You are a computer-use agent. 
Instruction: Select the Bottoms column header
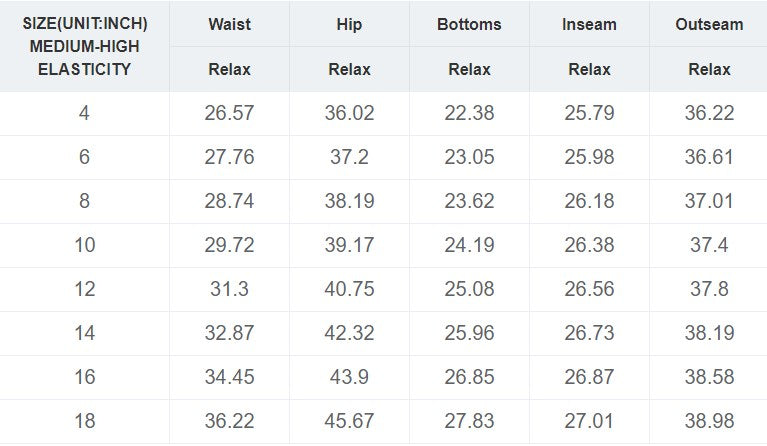pos(469,24)
